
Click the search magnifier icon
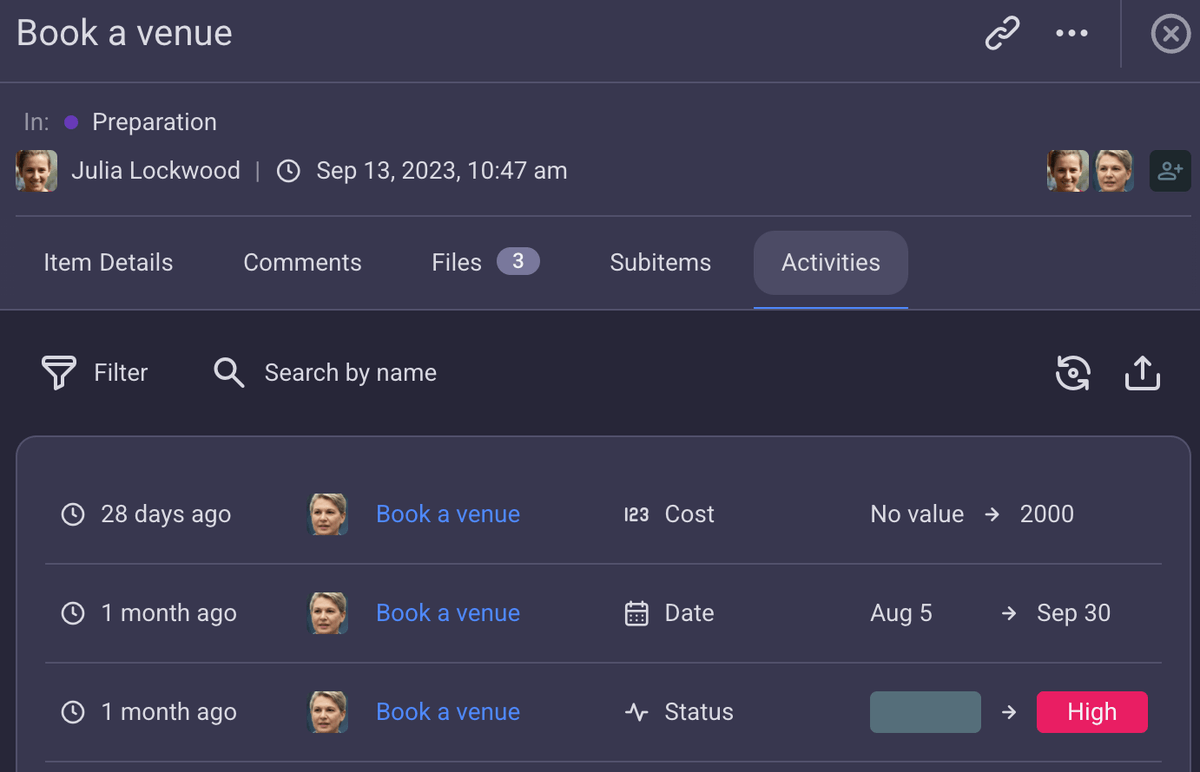point(228,372)
